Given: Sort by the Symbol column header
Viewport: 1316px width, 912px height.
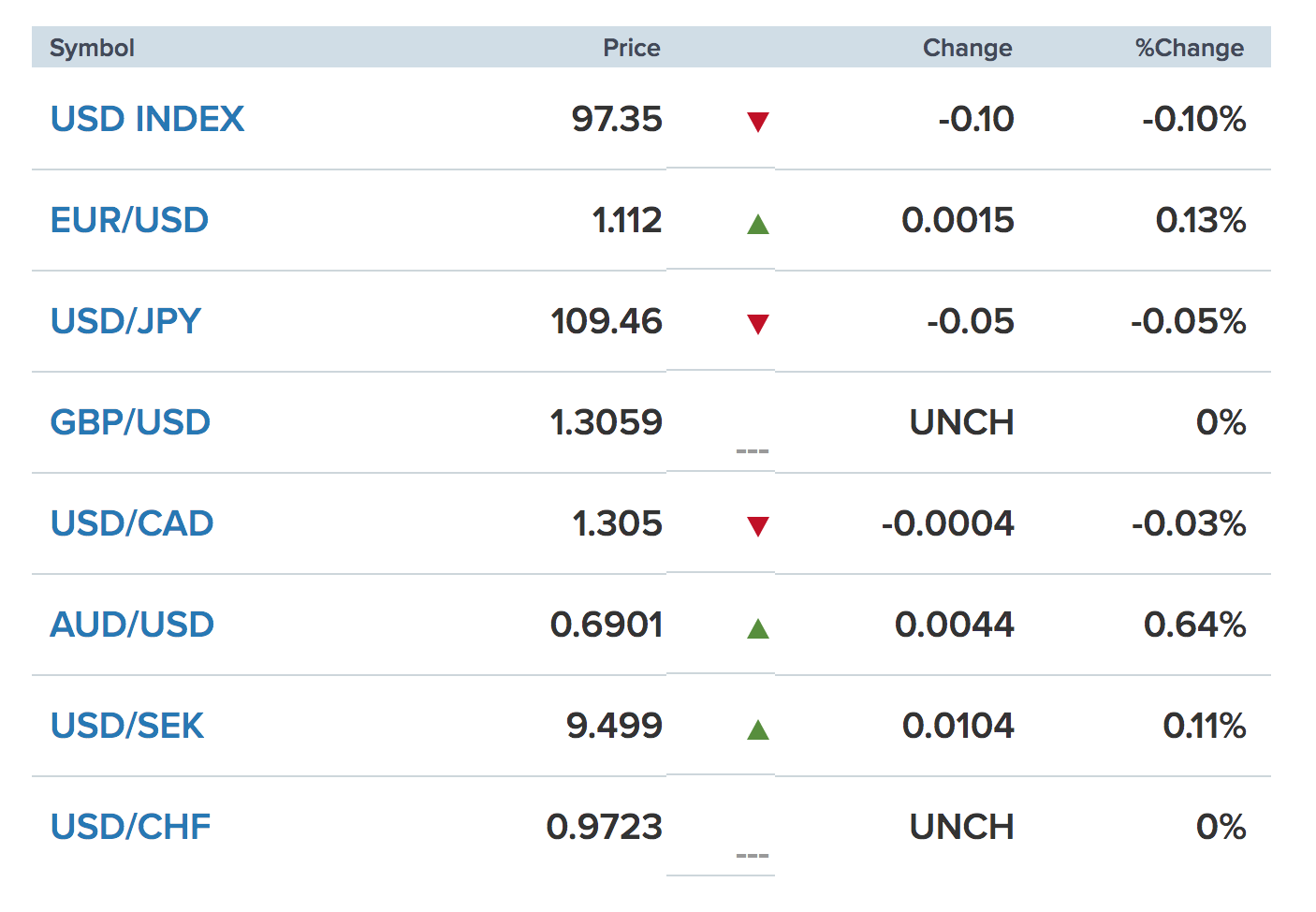Looking at the screenshot, I should tap(92, 48).
